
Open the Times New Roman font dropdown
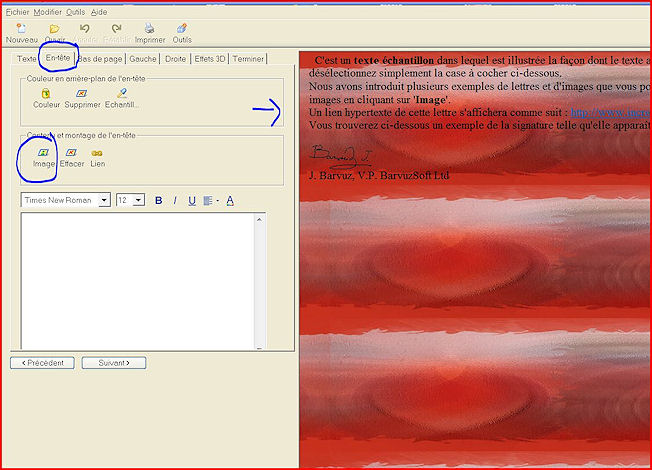(x=104, y=200)
